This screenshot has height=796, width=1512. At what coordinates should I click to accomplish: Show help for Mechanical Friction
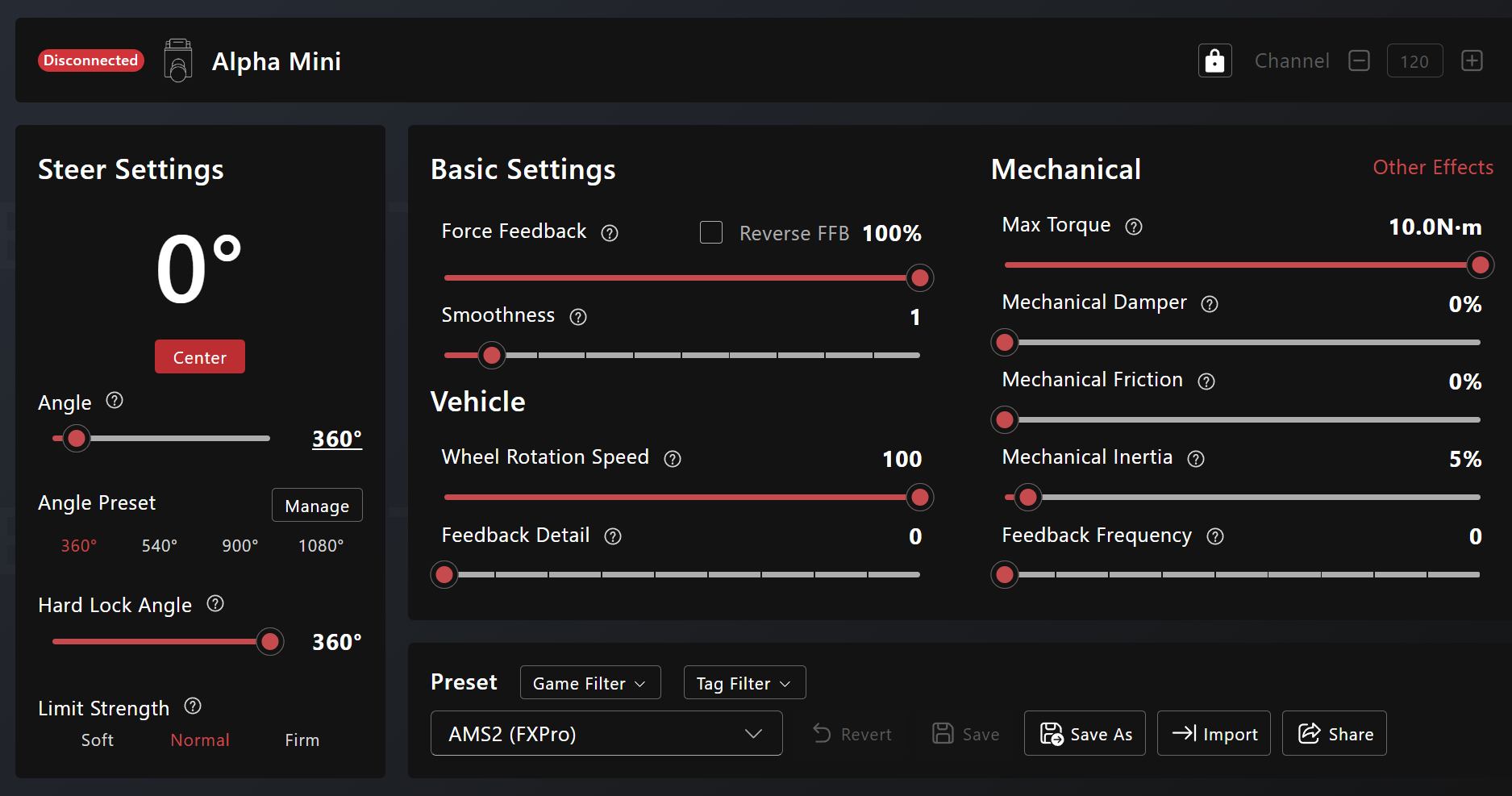[1206, 381]
